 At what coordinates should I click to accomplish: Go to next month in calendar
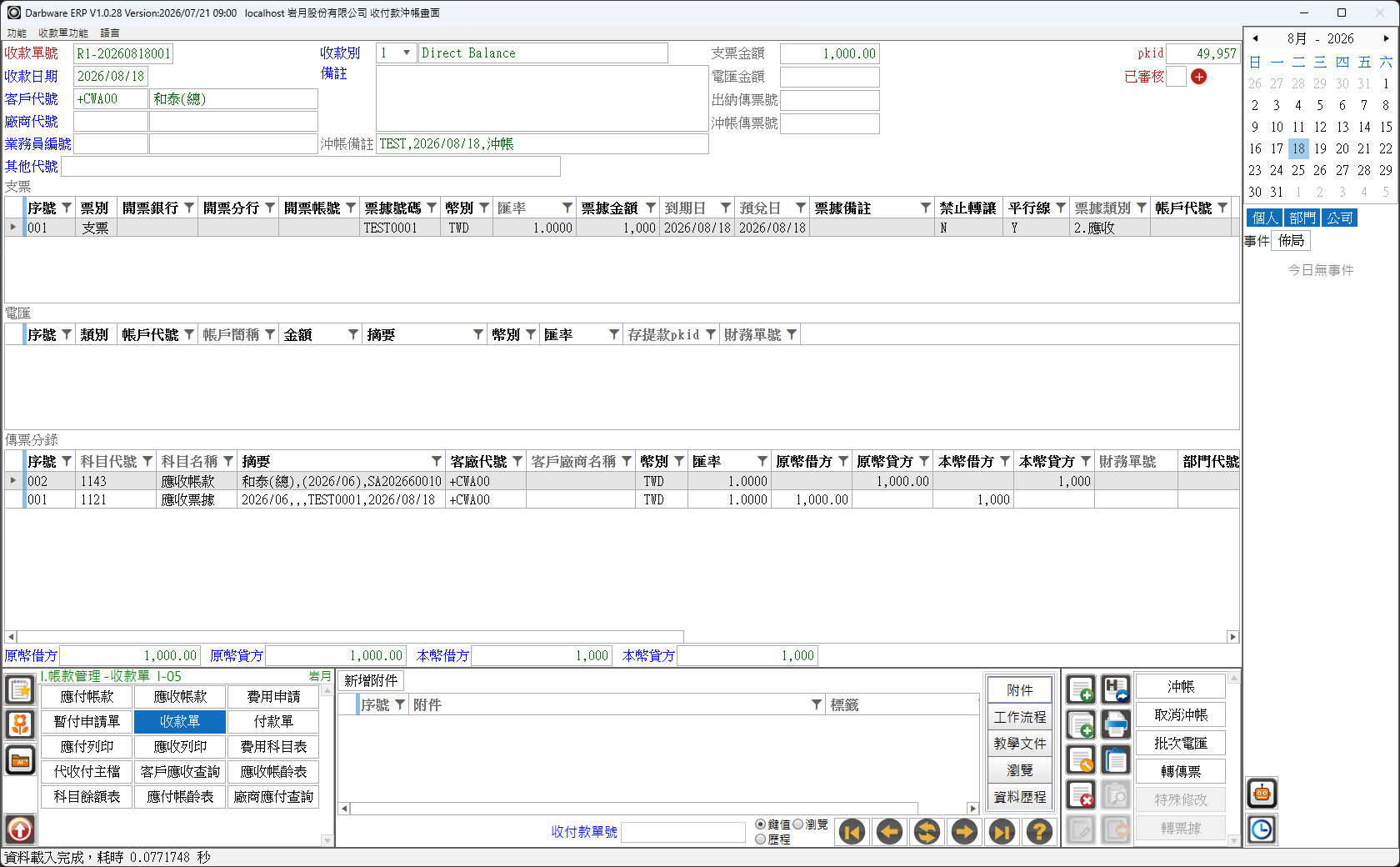pyautogui.click(x=1386, y=38)
